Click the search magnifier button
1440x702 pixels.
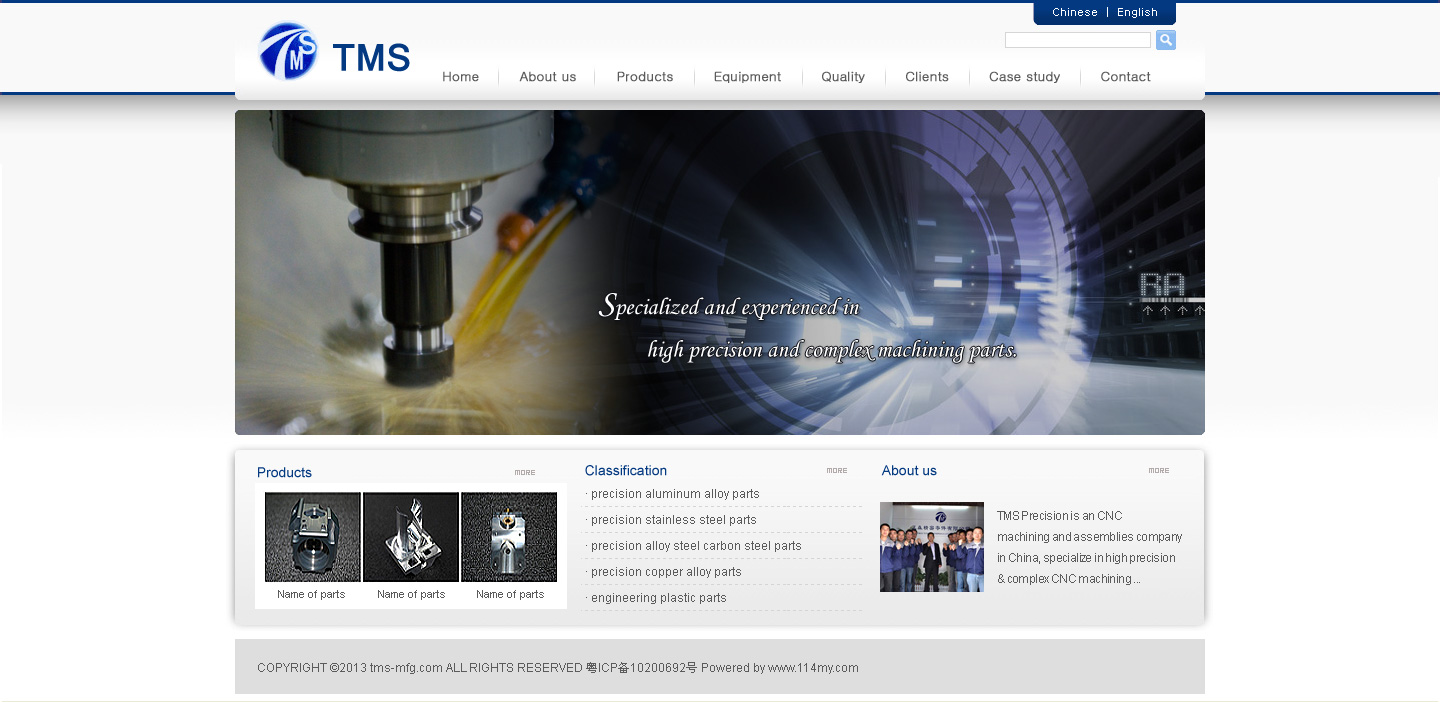(x=1165, y=40)
